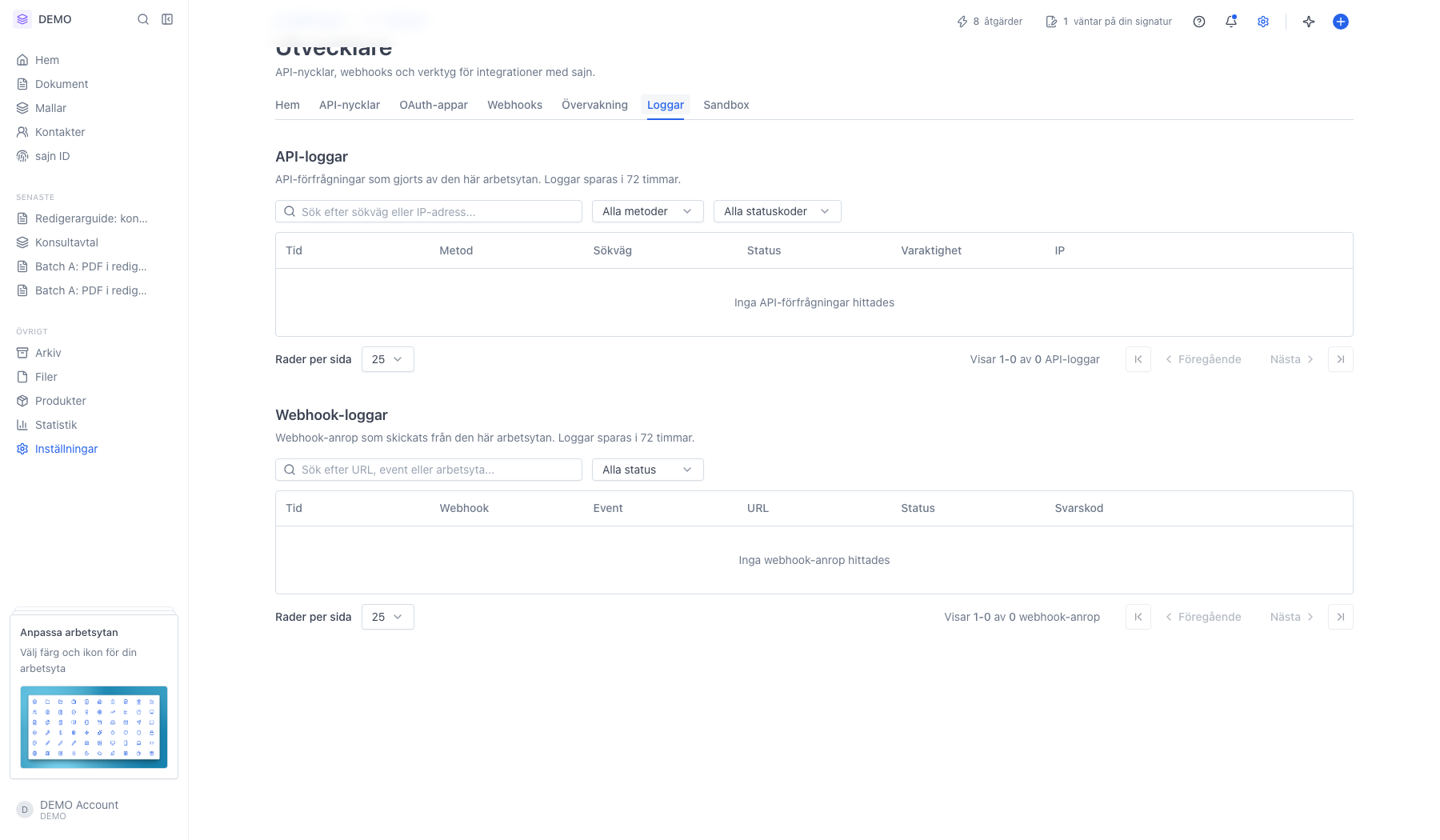Open Produkter in sidebar

click(x=94, y=401)
